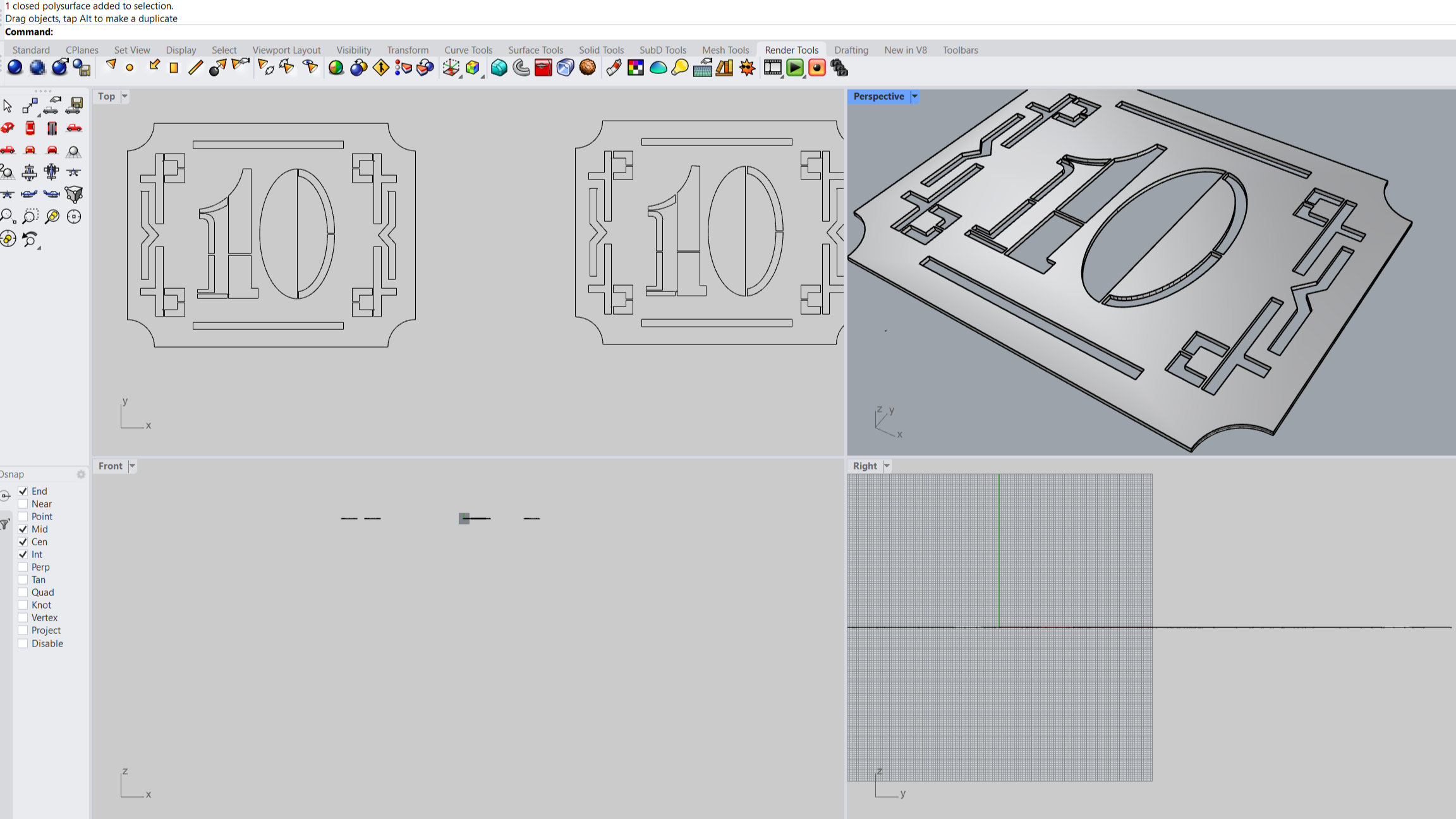Click the lightbulb light tool icon

(x=680, y=68)
